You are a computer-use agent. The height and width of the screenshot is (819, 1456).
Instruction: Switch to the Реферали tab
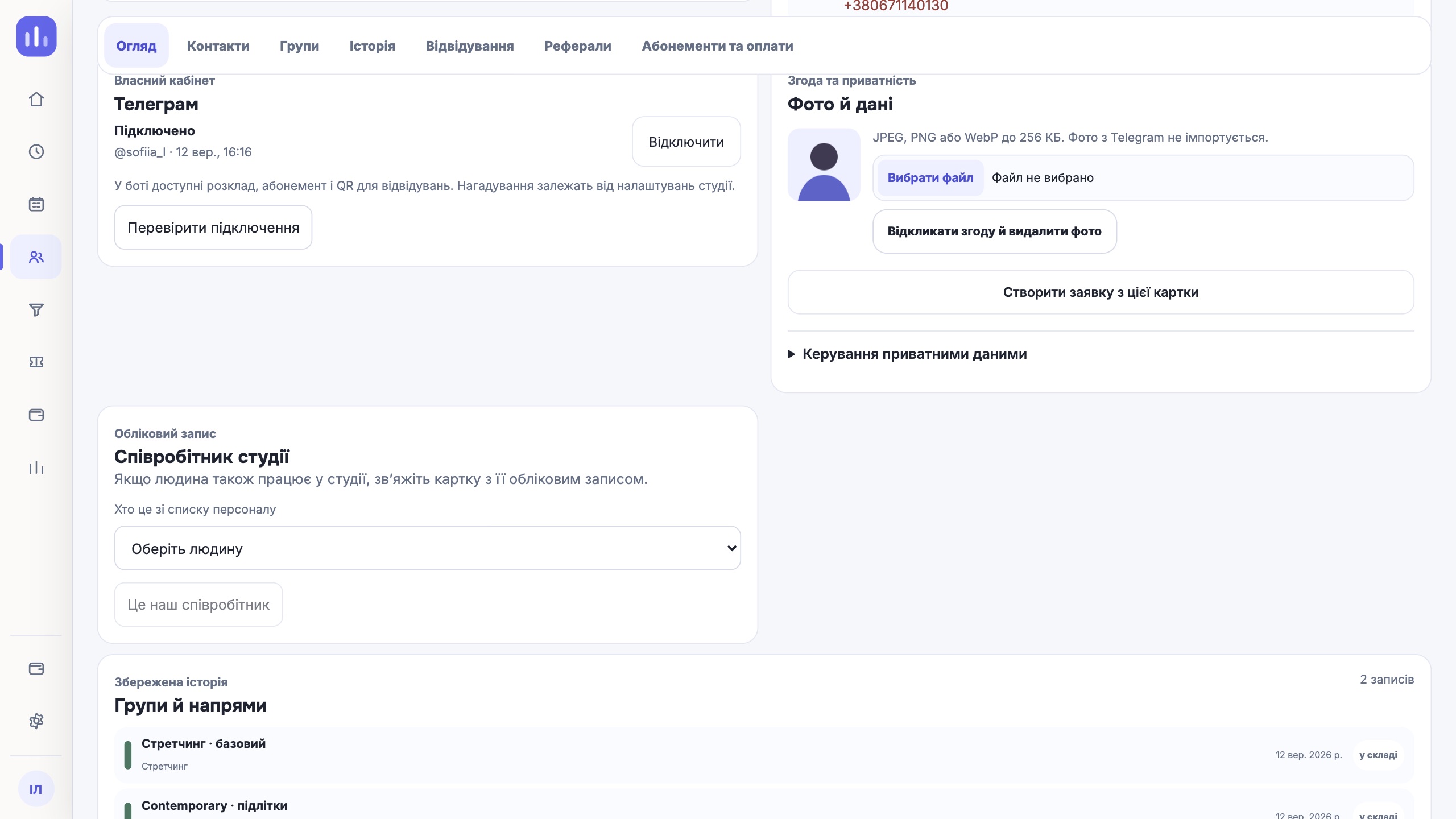(x=578, y=45)
